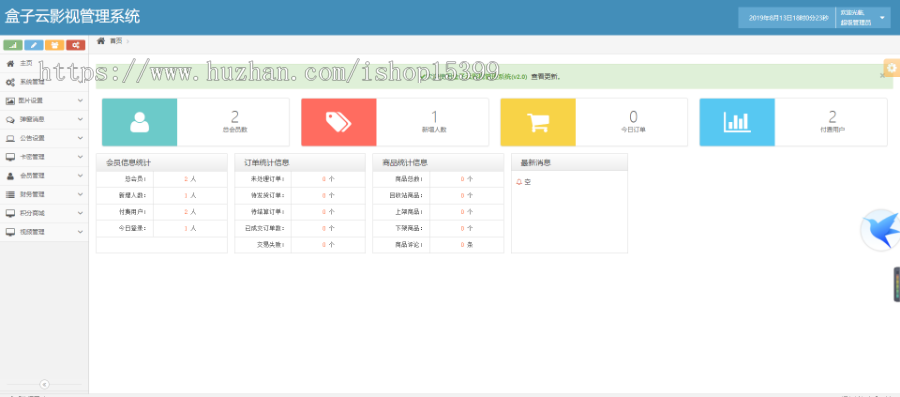Viewport: 900px width, 397px height.
Task: Expand the 积分商城 chevron
Action: point(80,213)
